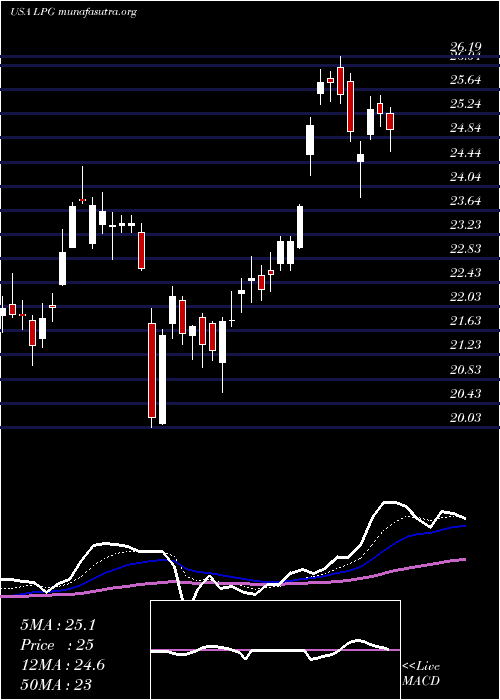Click inside the MACD indicator panel
This screenshot has height=700, width=500.
pyautogui.click(x=275, y=650)
